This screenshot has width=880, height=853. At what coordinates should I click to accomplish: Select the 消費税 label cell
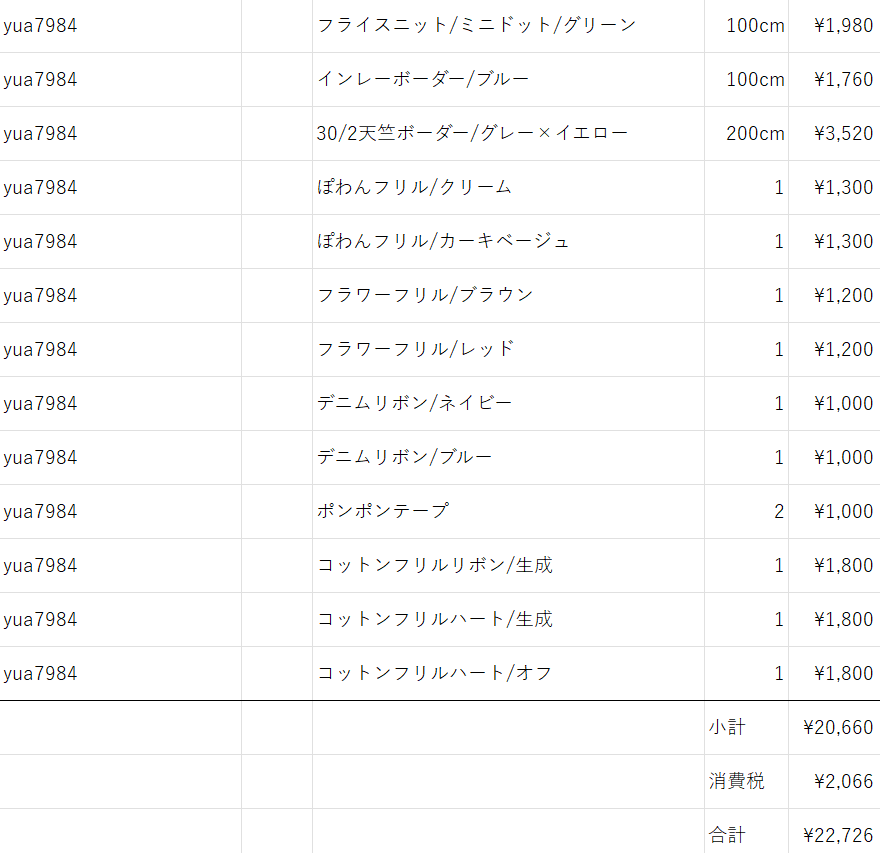746,781
